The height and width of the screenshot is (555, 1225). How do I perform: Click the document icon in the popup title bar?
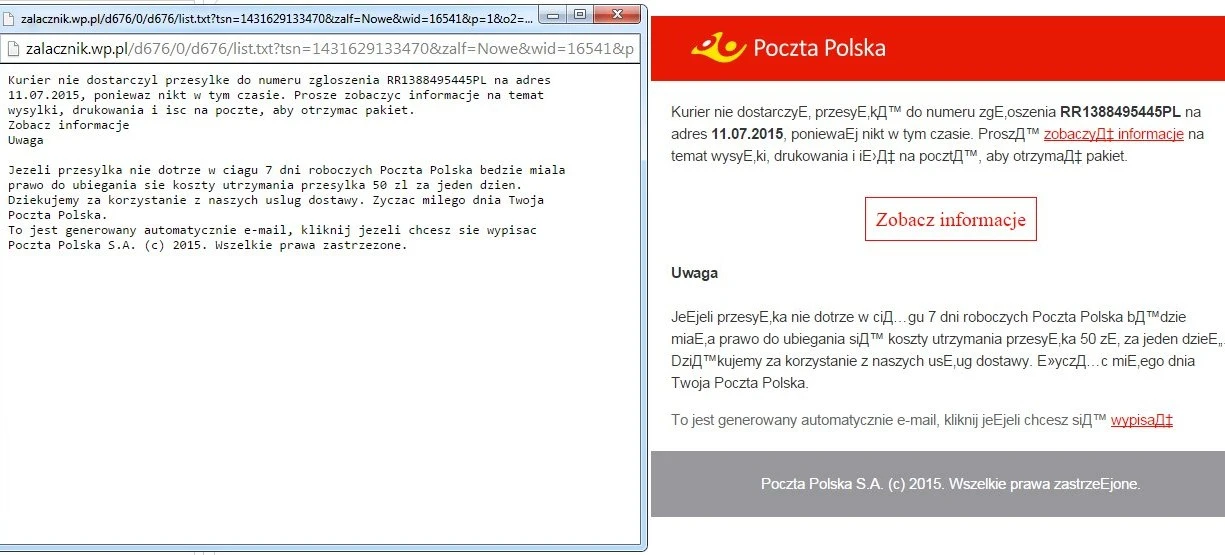[9, 17]
